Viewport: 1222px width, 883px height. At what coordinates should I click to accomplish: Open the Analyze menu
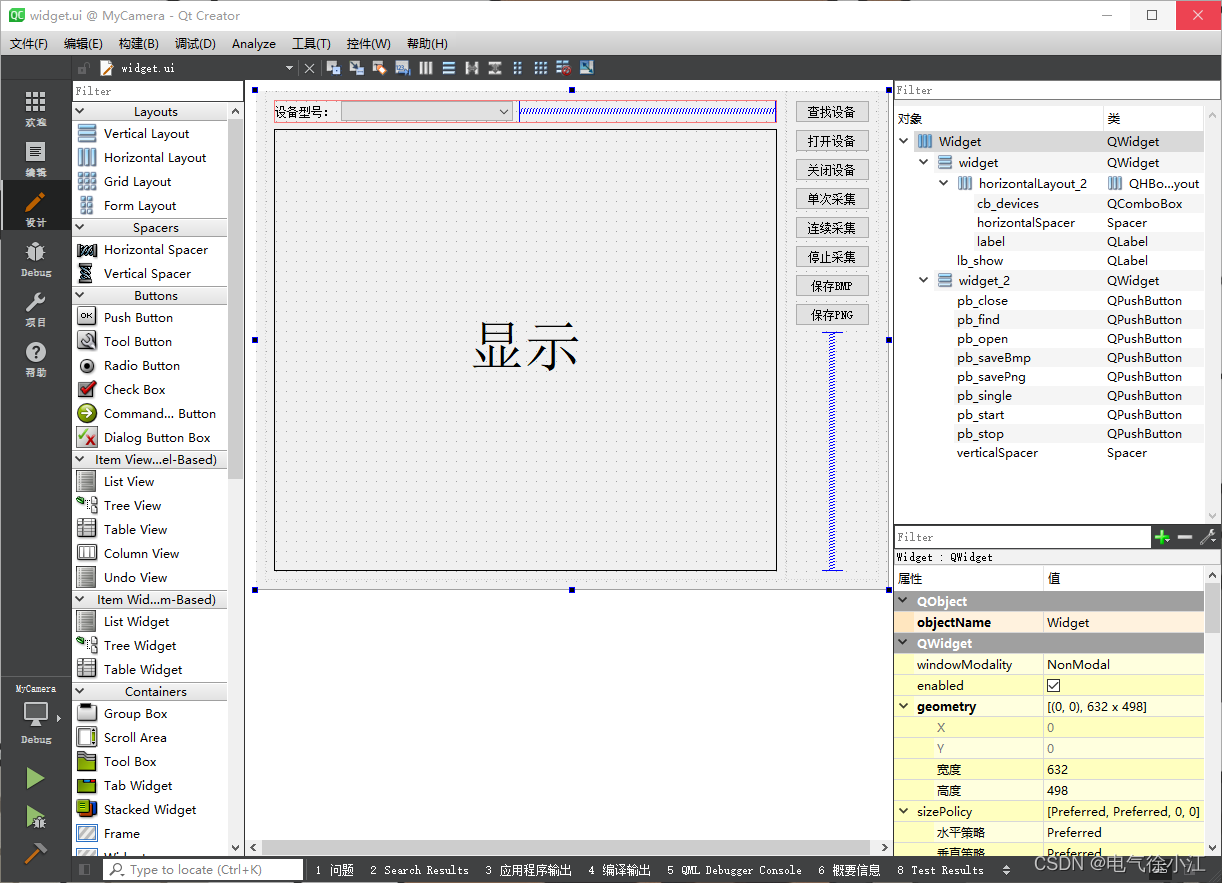click(254, 43)
